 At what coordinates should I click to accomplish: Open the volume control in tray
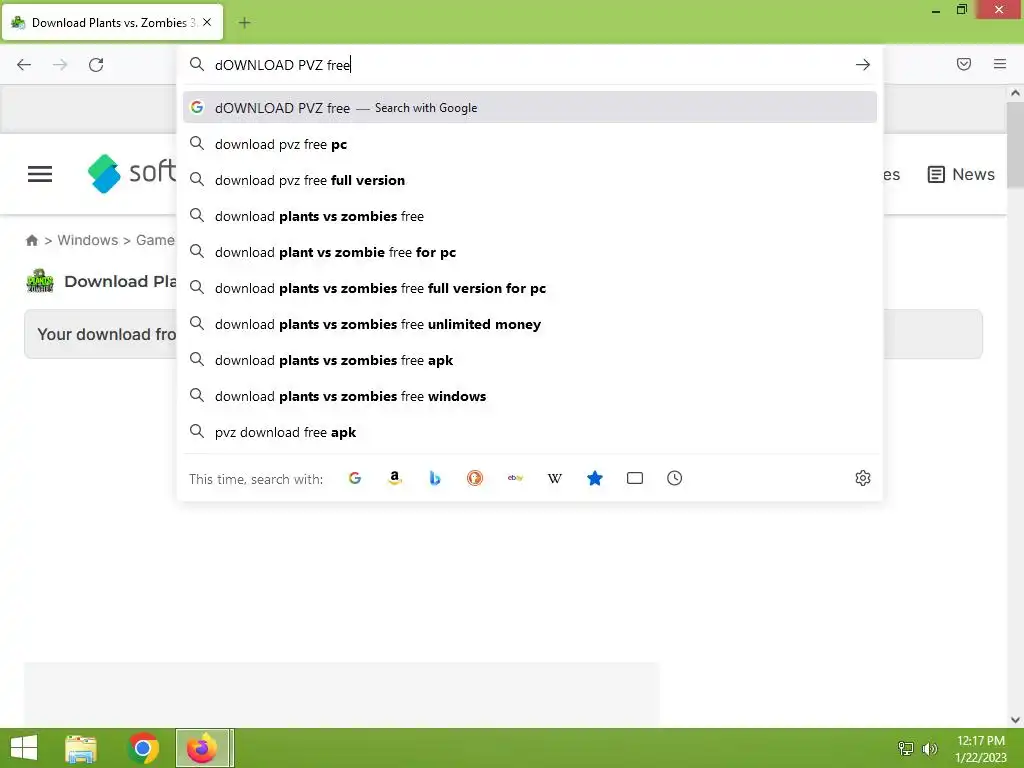(x=929, y=748)
